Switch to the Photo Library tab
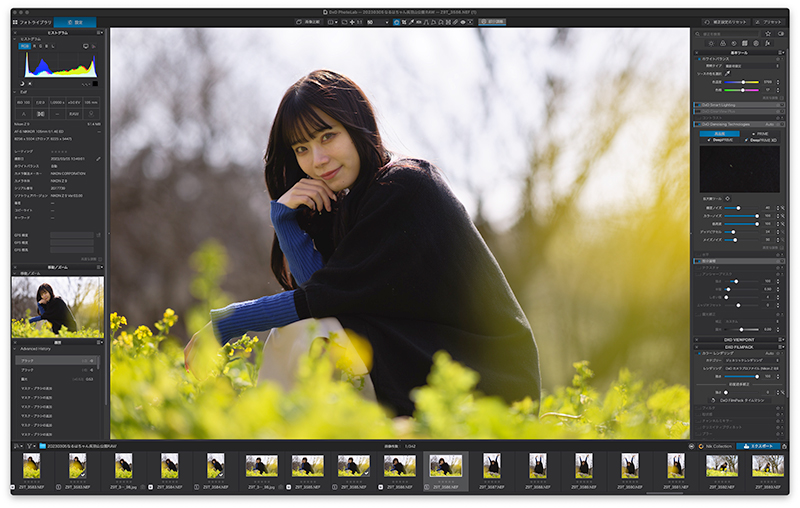This screenshot has height=508, width=800. tap(32, 22)
